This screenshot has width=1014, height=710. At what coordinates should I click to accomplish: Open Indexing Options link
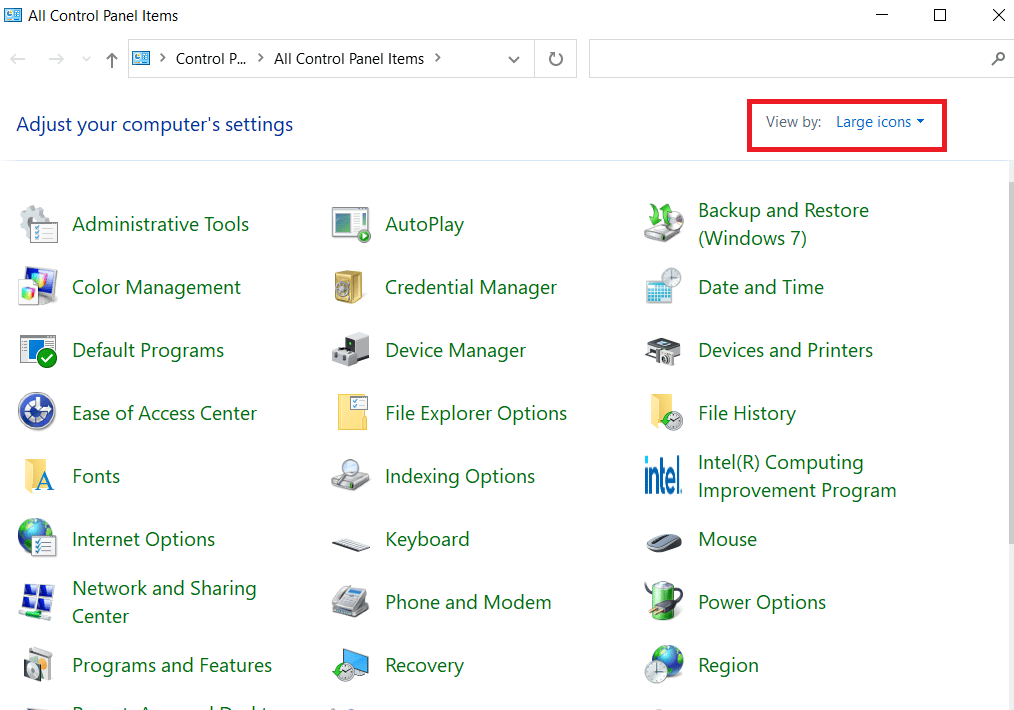click(460, 477)
